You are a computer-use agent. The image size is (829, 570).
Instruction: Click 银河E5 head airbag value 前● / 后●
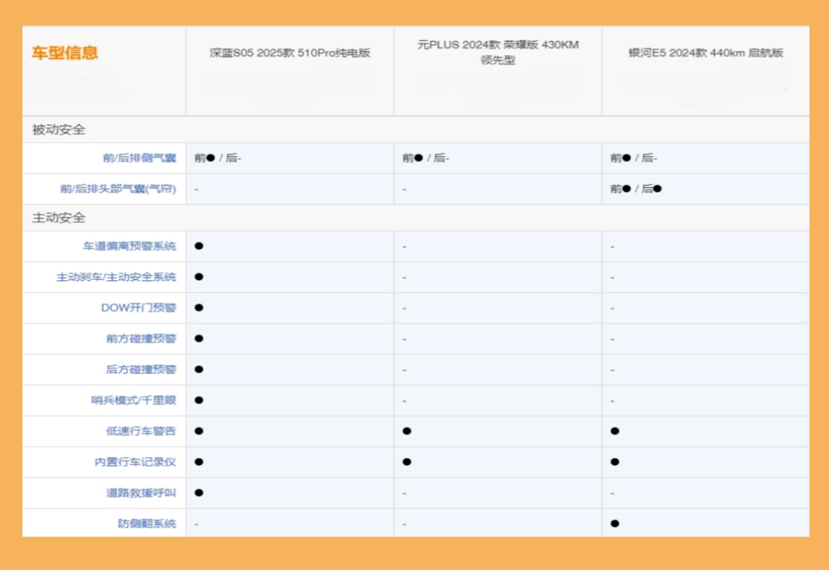coord(636,189)
